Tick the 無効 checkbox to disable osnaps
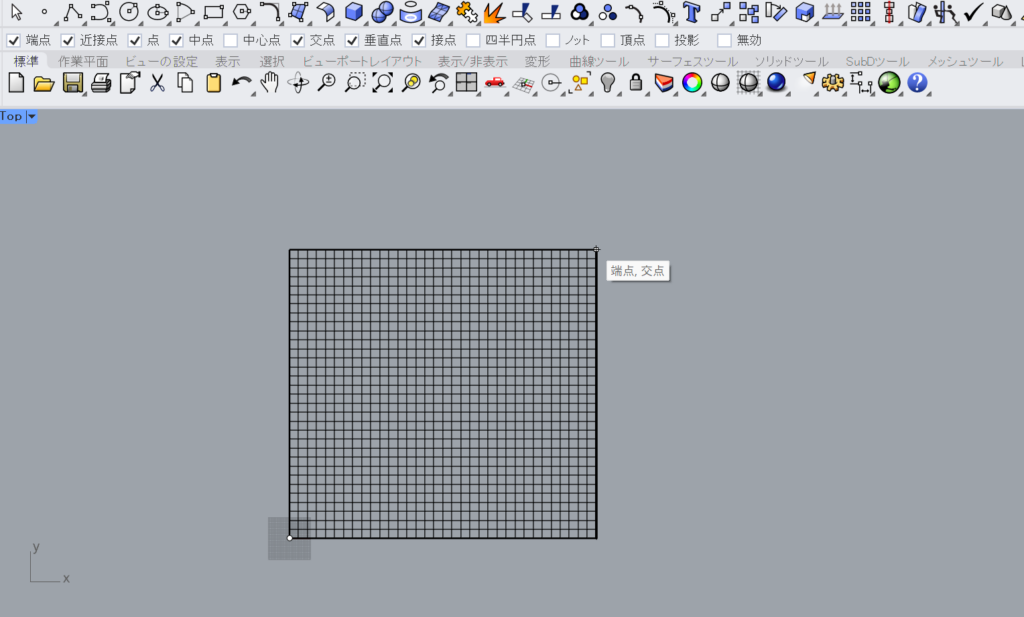This screenshot has width=1024, height=617. click(x=725, y=40)
